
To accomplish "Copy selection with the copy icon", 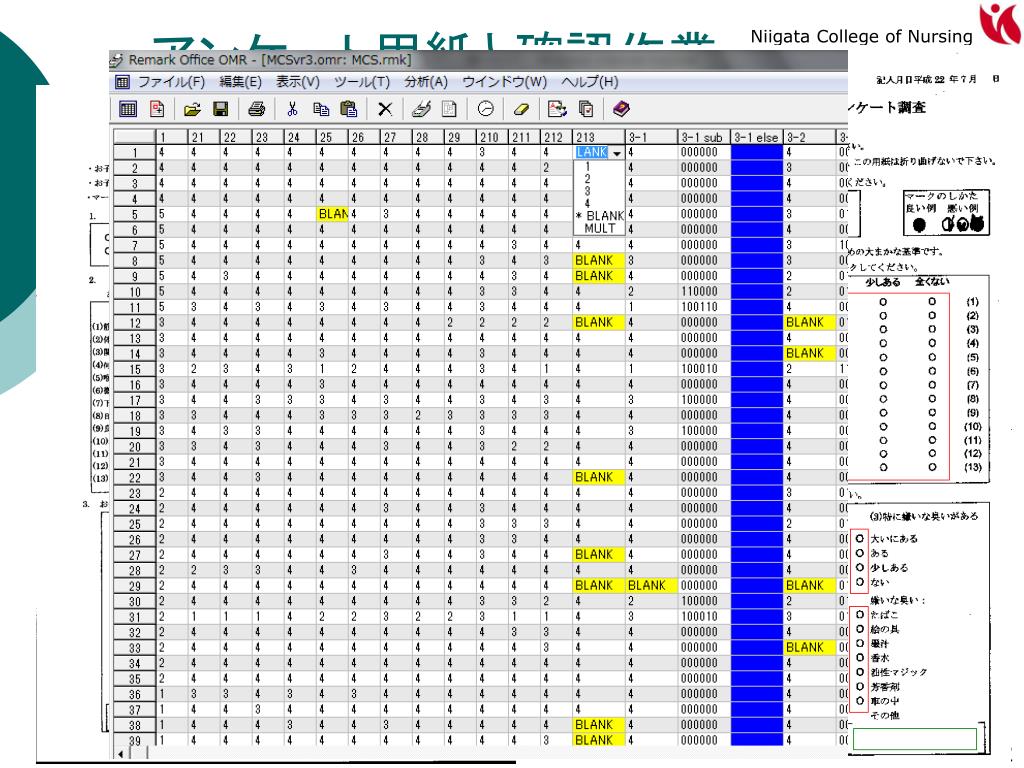I will tap(321, 109).
